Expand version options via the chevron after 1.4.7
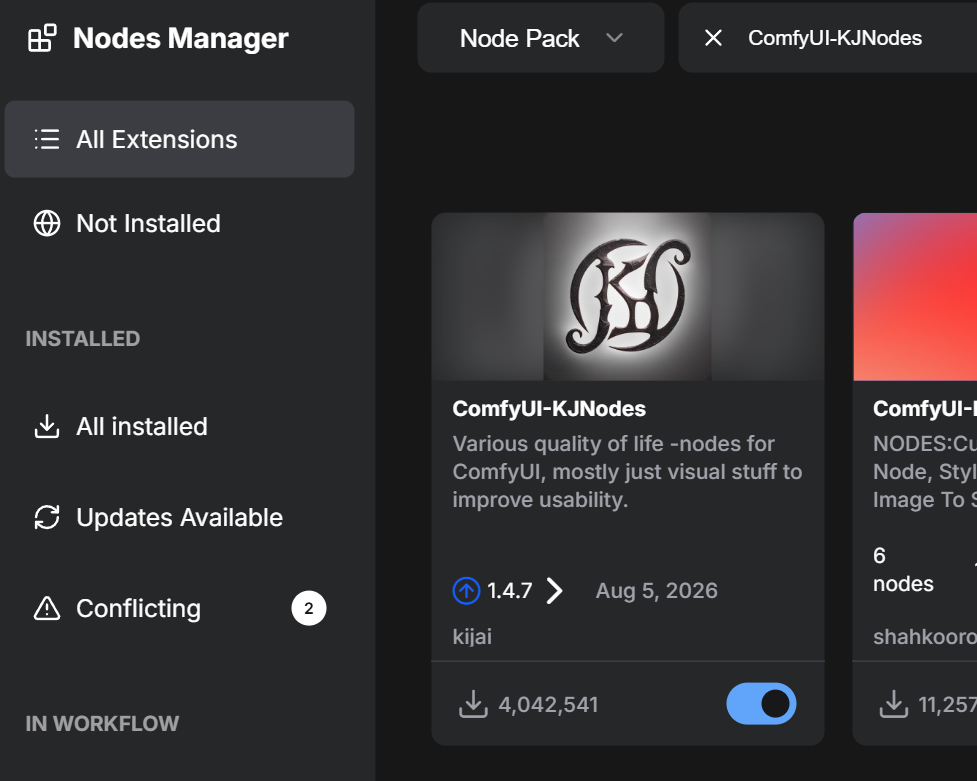 pos(554,590)
